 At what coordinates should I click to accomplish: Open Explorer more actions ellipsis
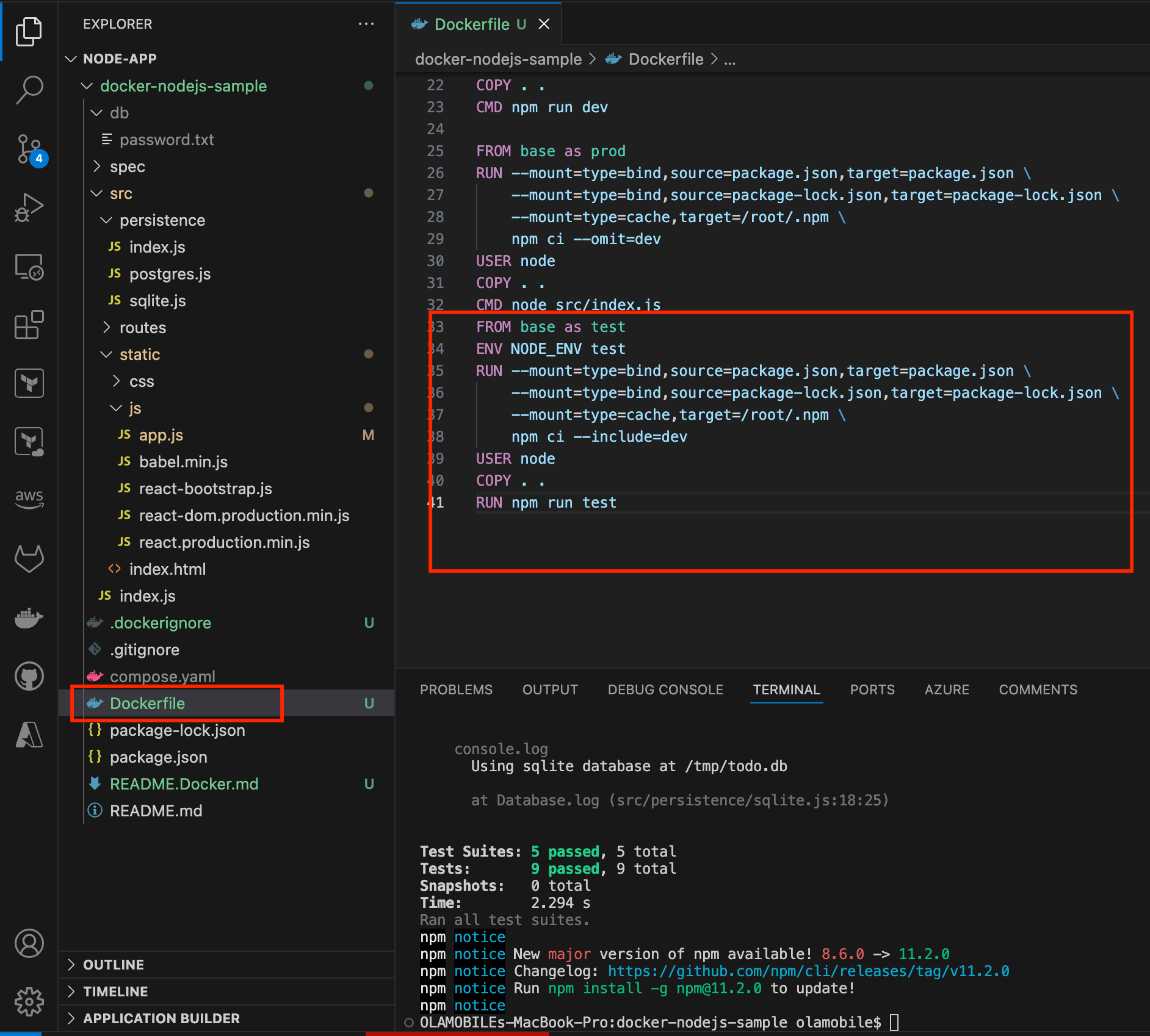point(366,24)
